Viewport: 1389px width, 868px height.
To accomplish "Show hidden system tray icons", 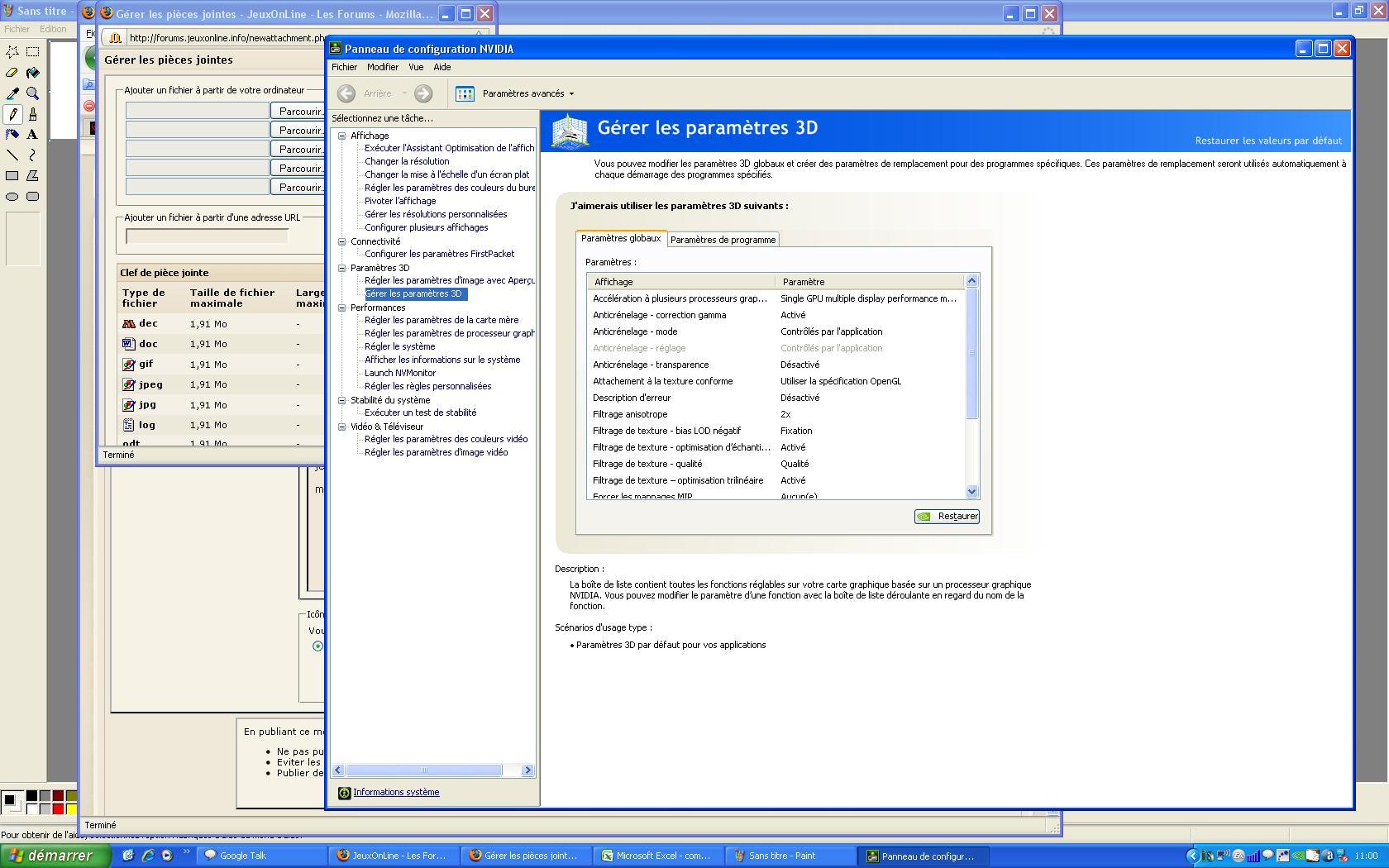I will tap(1192, 856).
